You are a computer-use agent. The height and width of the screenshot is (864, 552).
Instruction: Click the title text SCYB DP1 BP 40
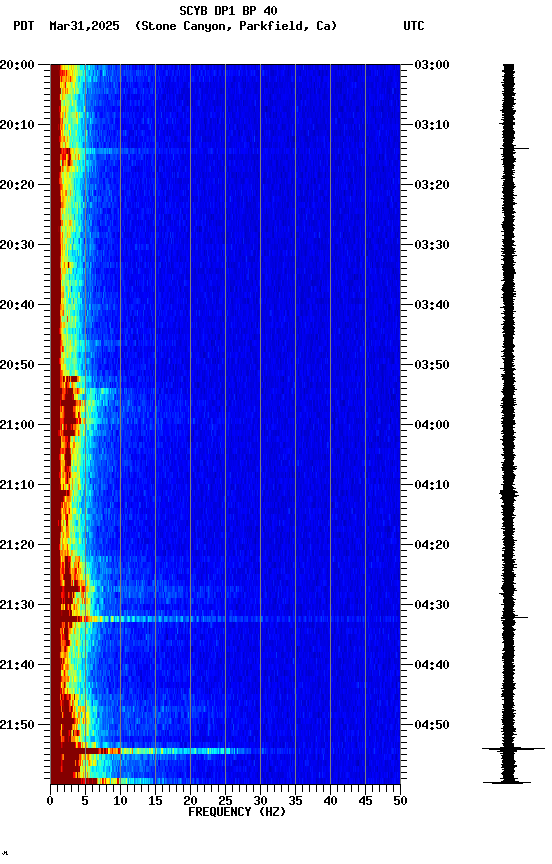(x=228, y=10)
